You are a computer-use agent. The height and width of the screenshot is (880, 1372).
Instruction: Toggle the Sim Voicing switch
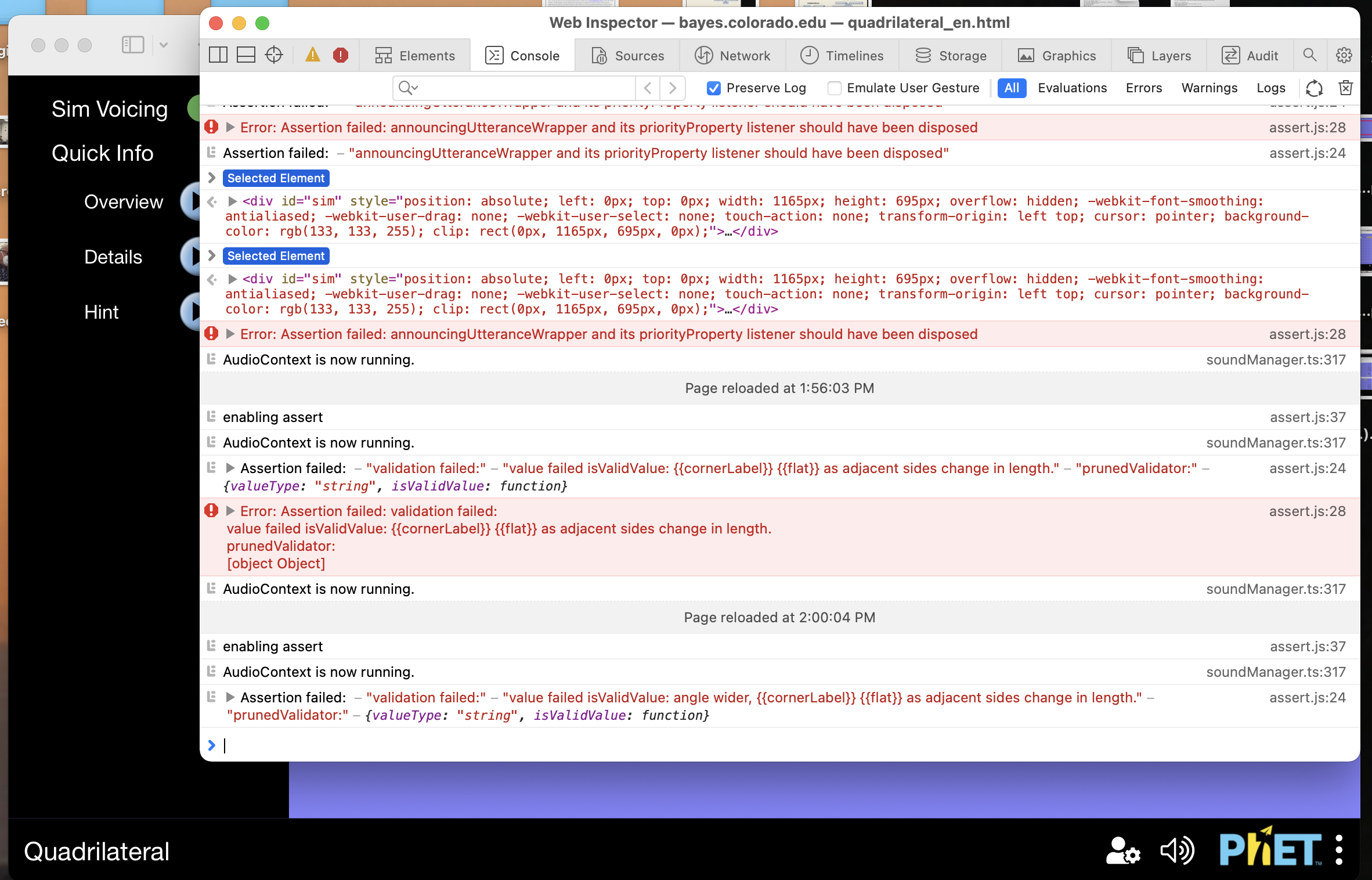[194, 109]
